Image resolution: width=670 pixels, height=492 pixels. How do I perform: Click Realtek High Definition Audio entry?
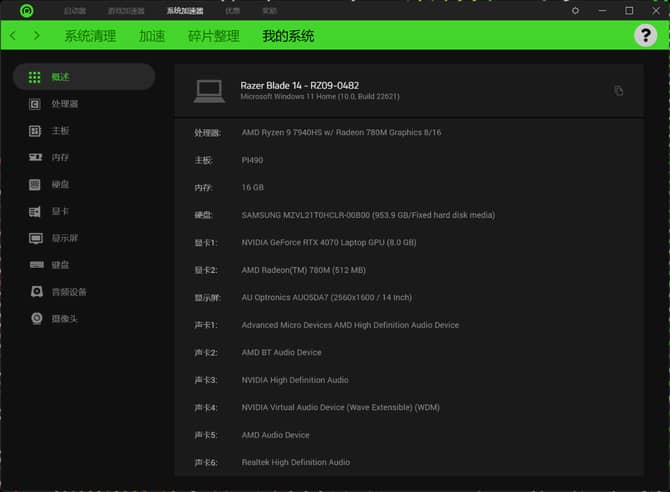point(296,463)
